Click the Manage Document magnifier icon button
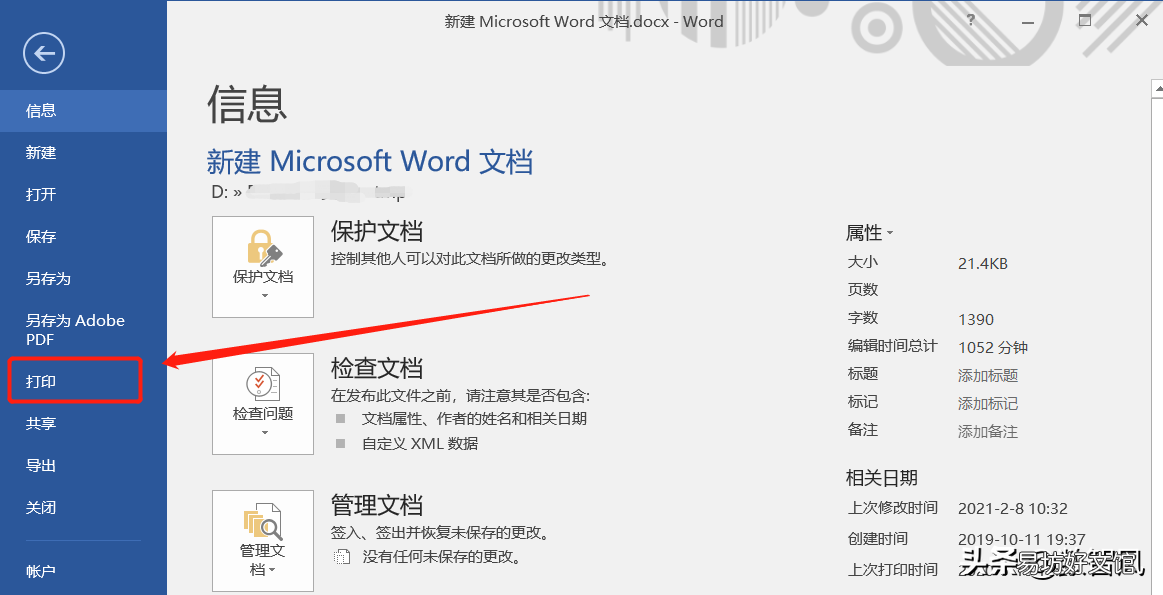The height and width of the screenshot is (595, 1163). pyautogui.click(x=263, y=540)
